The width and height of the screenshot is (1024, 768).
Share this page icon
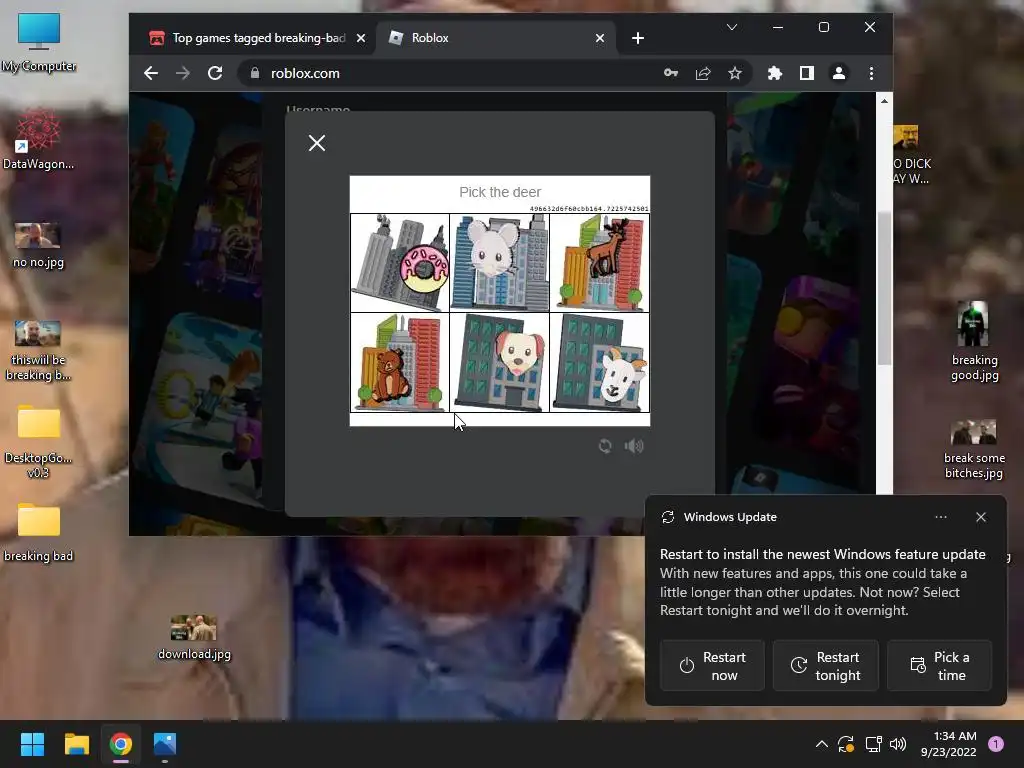[703, 73]
